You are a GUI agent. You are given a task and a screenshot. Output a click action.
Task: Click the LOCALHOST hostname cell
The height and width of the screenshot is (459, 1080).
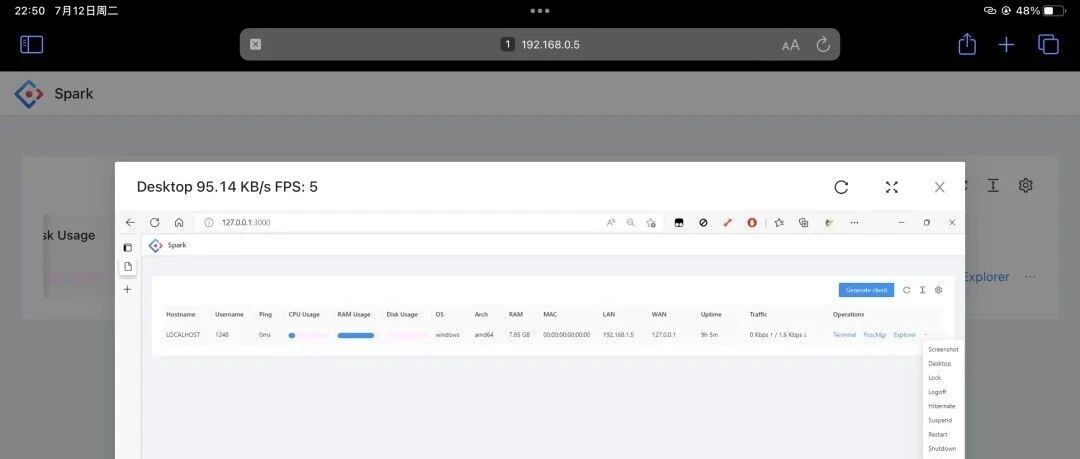[x=183, y=335]
